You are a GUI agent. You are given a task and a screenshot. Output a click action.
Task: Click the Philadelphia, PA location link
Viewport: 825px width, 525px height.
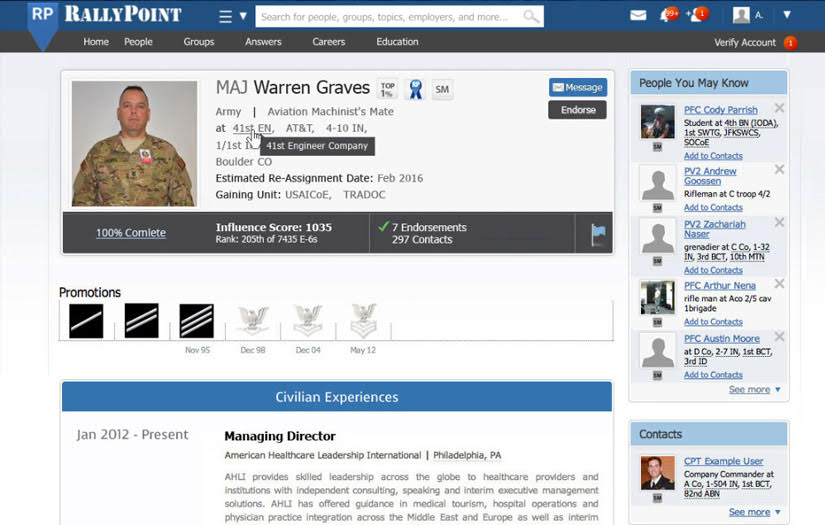pyautogui.click(x=467, y=455)
